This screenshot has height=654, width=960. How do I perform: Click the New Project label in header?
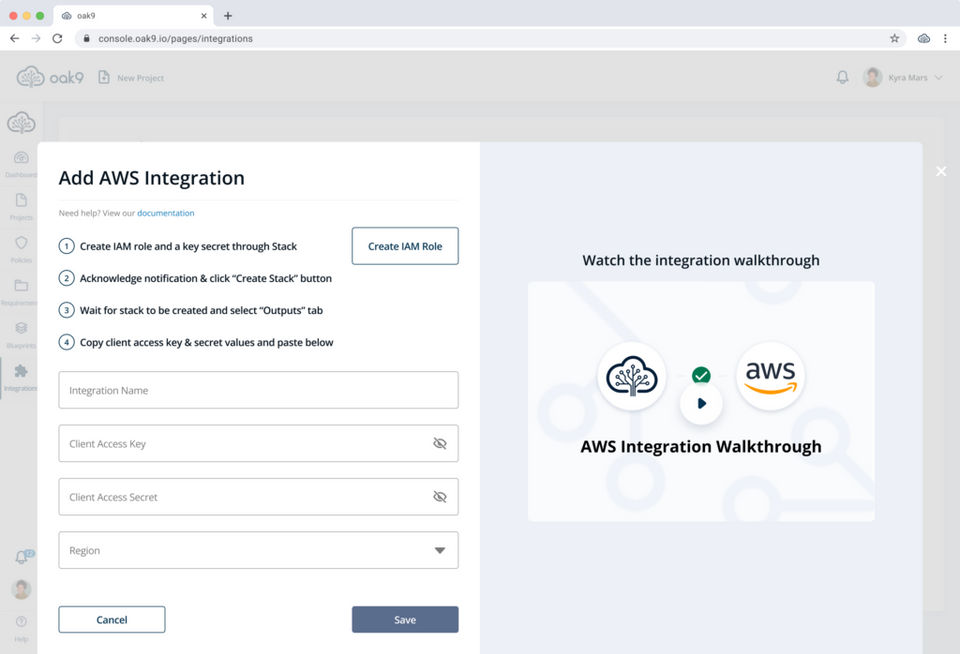[141, 78]
